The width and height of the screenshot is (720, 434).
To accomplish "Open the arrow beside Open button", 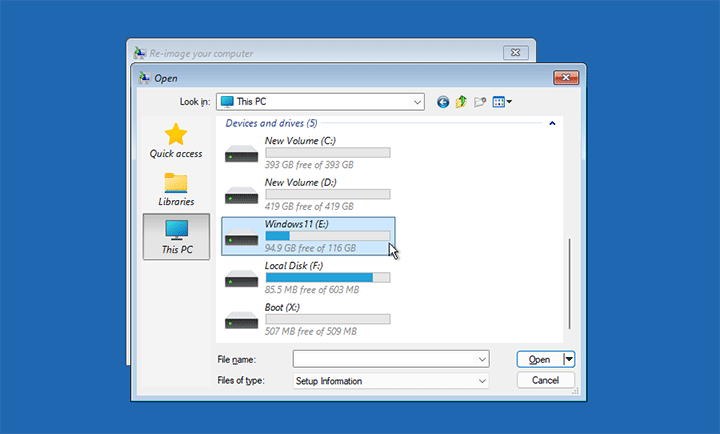I will tap(569, 359).
